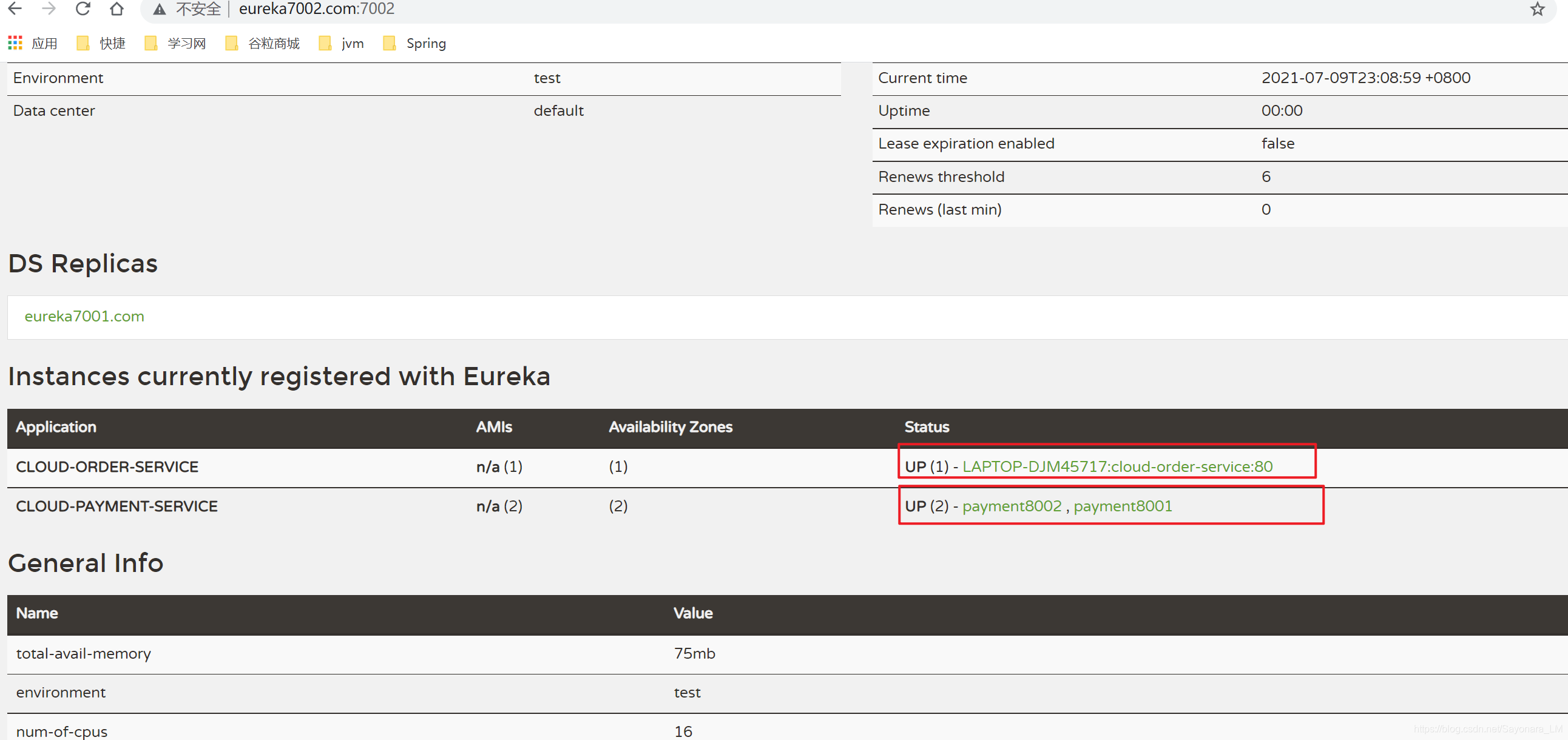Bookmark this page with the star icon
Image resolution: width=1568 pixels, height=740 pixels.
point(1537,9)
